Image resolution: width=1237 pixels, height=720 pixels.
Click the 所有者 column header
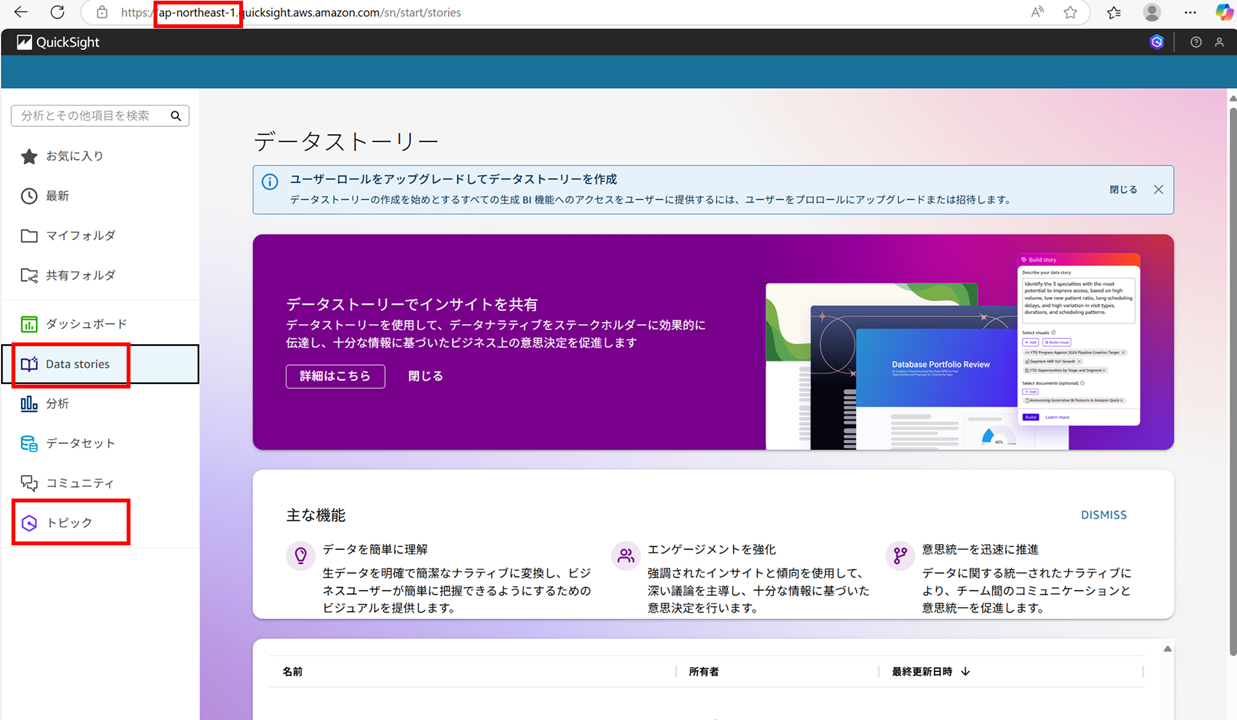(x=703, y=672)
